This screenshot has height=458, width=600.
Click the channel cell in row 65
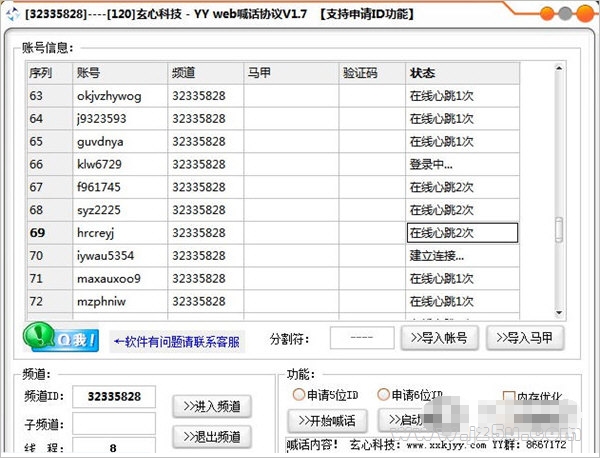coord(205,142)
